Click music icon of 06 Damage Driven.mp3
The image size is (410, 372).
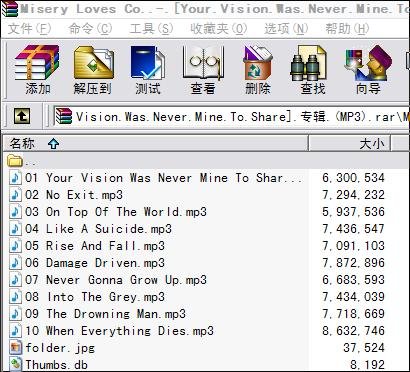[16, 263]
